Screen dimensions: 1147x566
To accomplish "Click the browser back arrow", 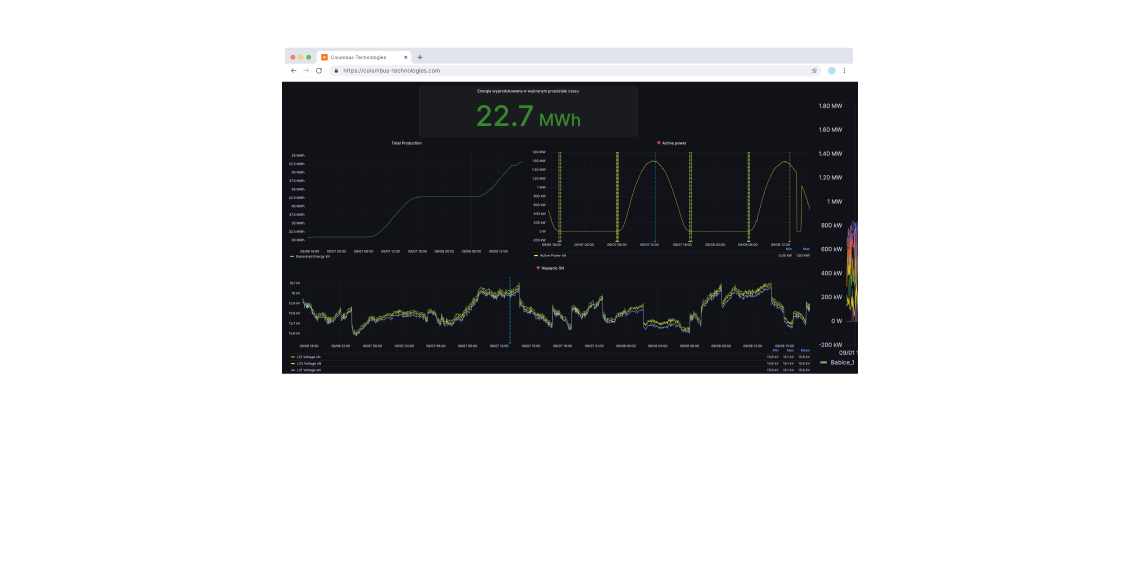I will pyautogui.click(x=293, y=71).
